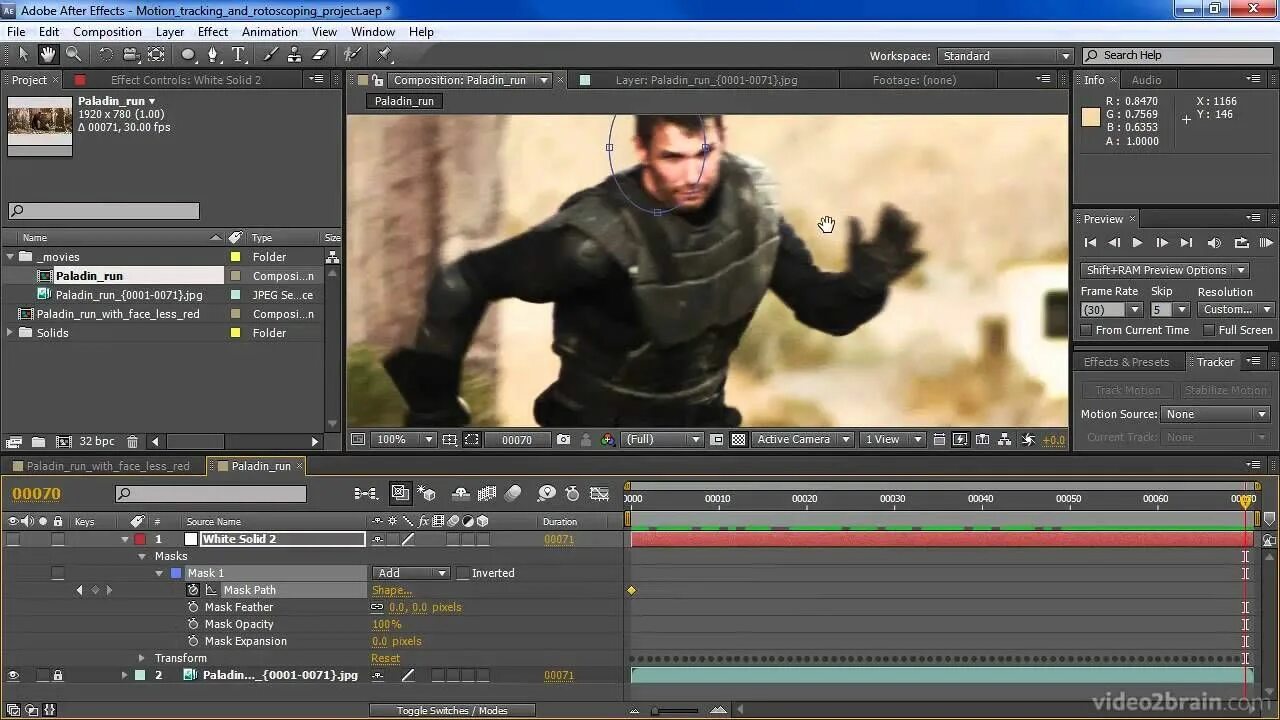
Task: Open the mask mode Add dropdown
Action: point(411,573)
